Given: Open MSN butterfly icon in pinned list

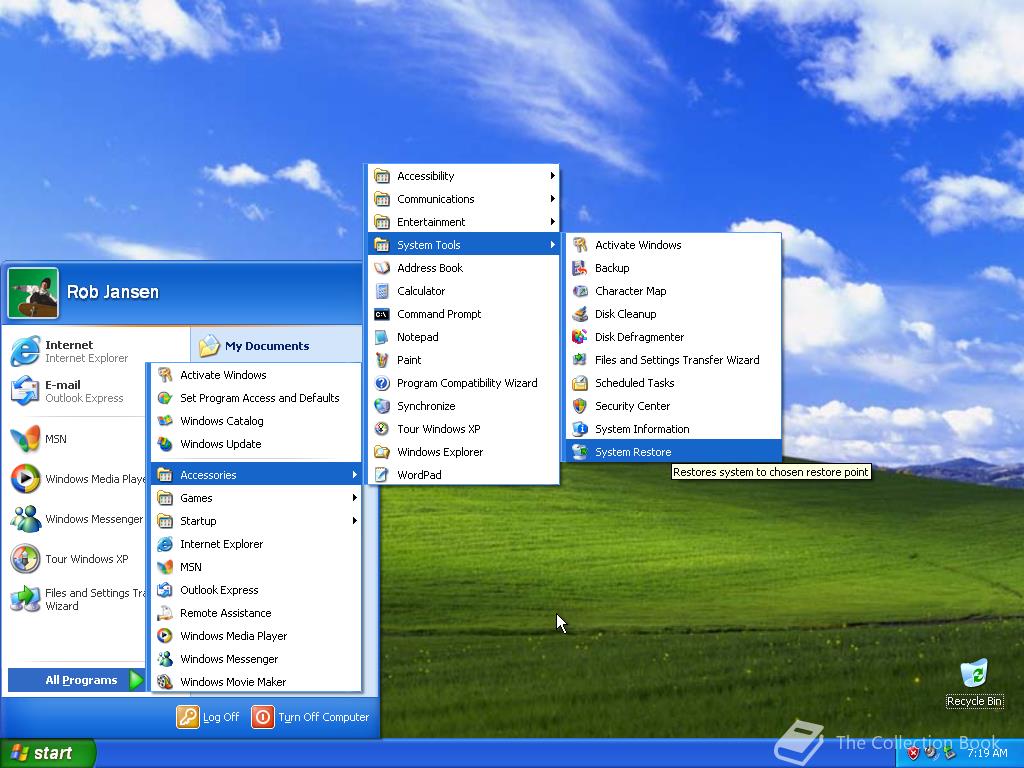Looking at the screenshot, I should [x=25, y=439].
